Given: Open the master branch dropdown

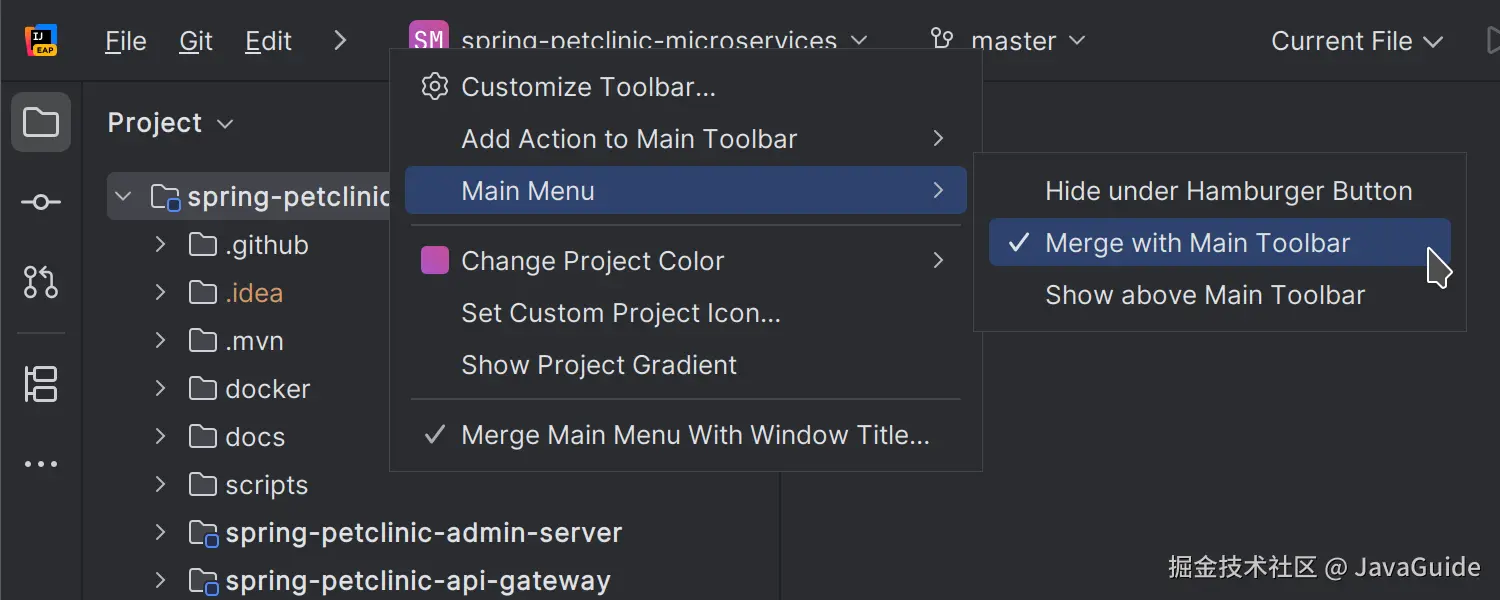Looking at the screenshot, I should (1026, 41).
